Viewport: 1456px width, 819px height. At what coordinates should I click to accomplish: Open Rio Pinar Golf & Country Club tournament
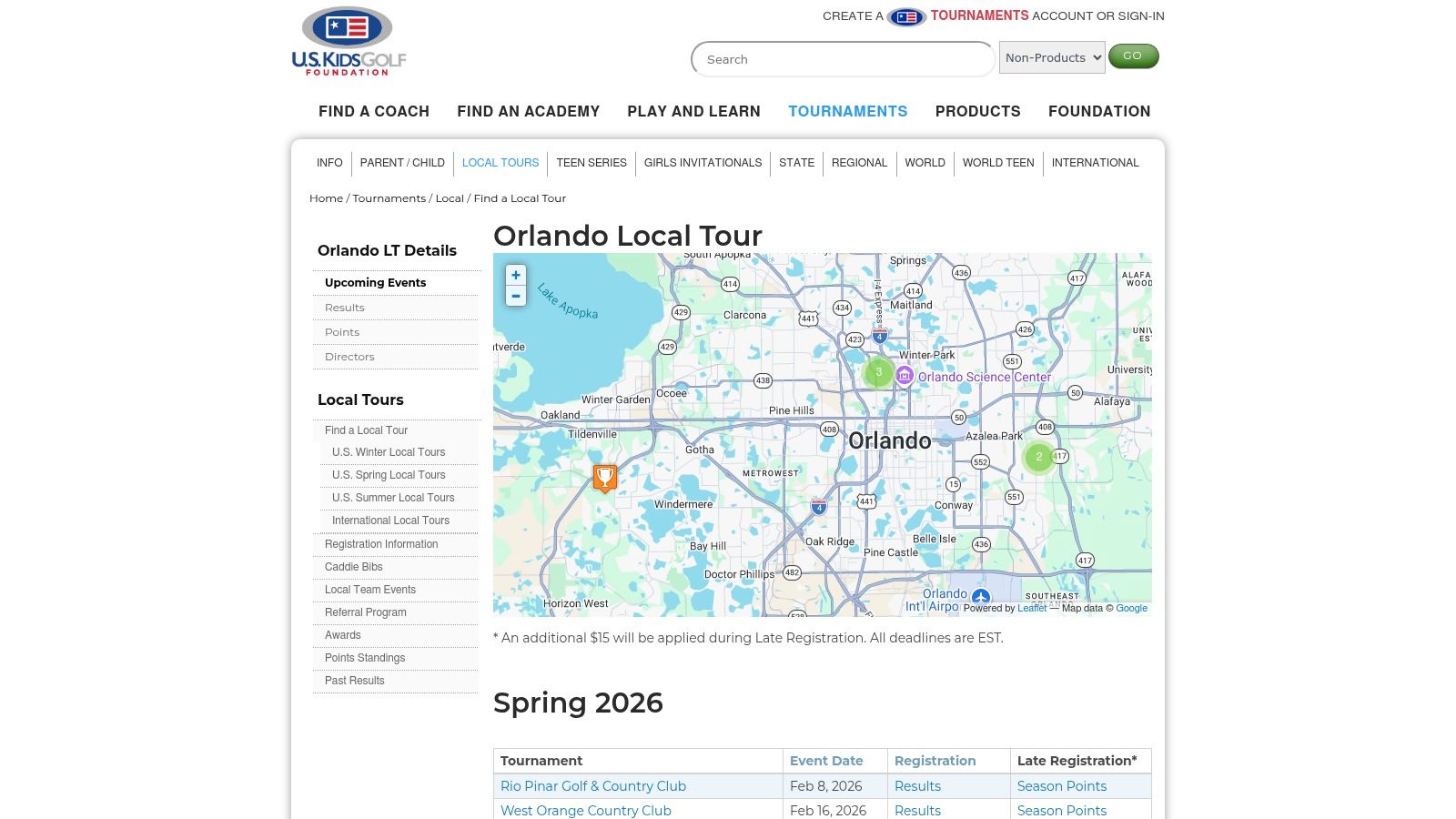click(593, 786)
